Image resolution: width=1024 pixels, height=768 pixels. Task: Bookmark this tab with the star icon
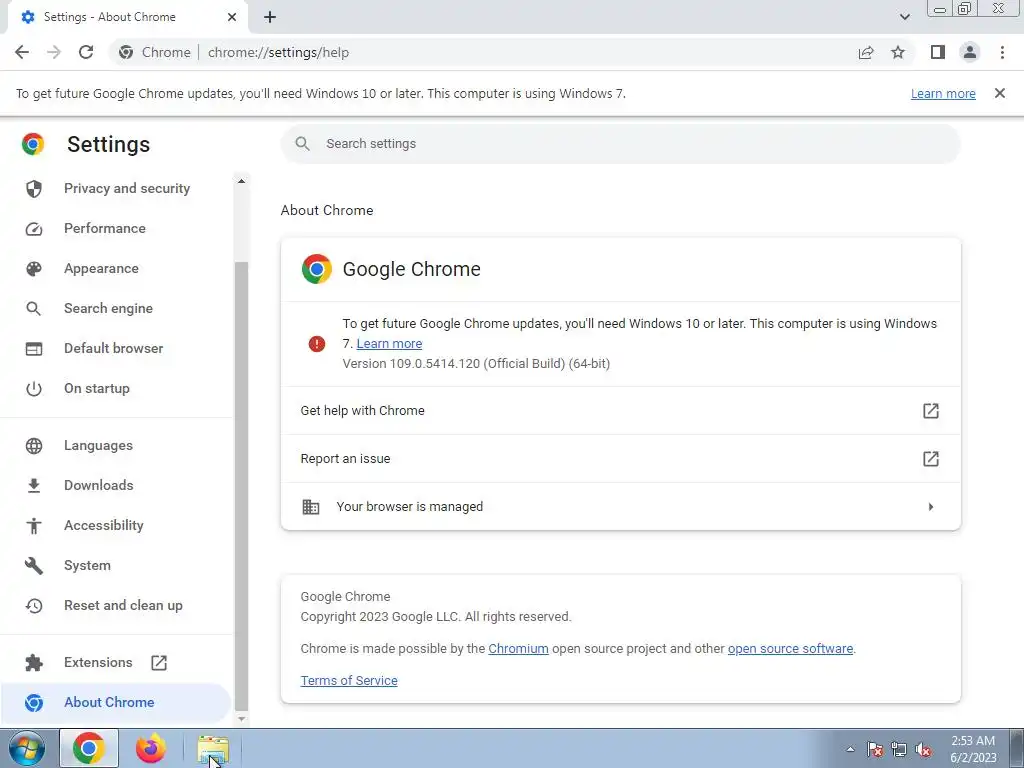tap(898, 52)
